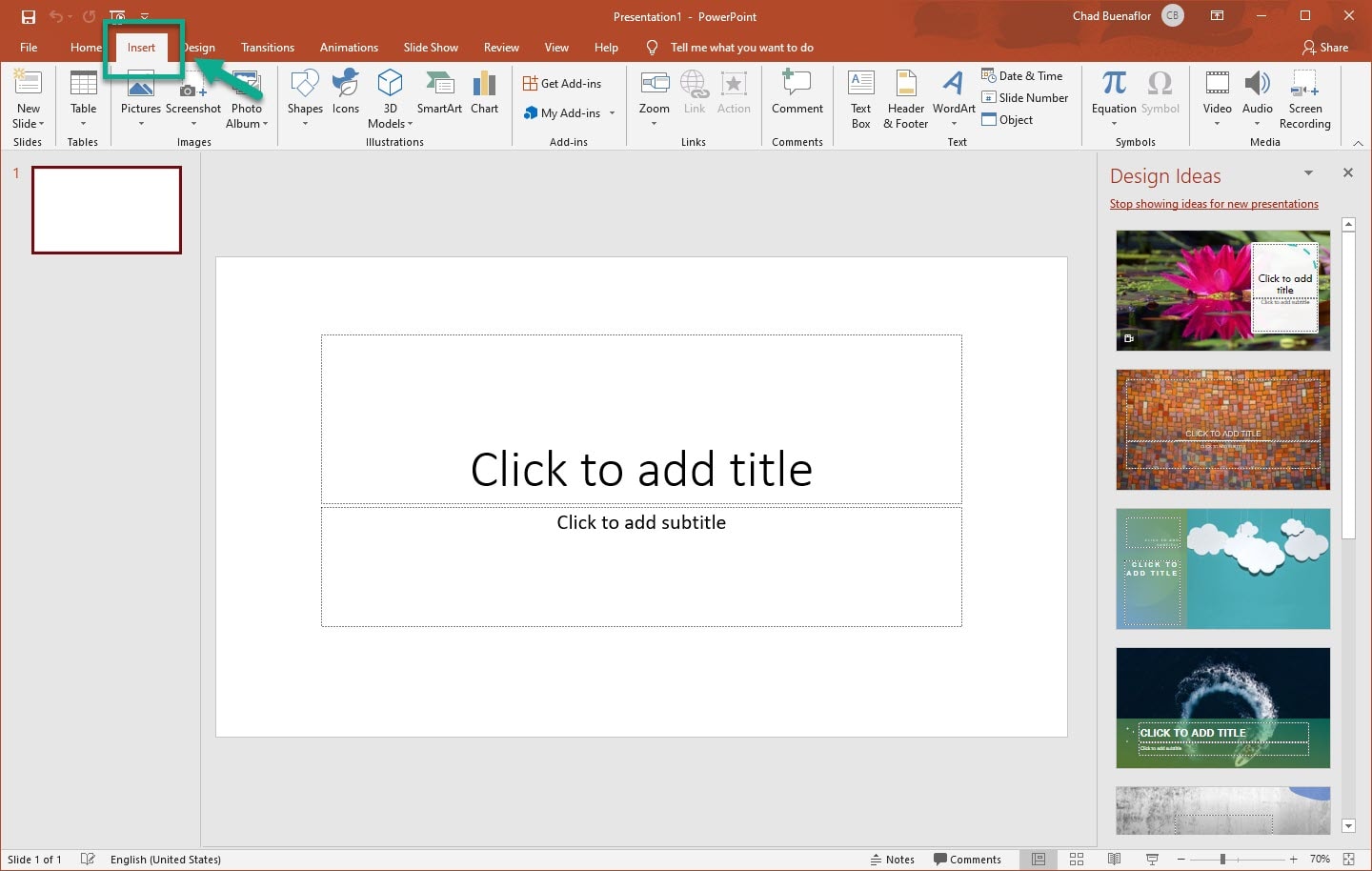Start a Screen Recording
Image resolution: width=1372 pixels, height=871 pixels.
click(x=1304, y=99)
